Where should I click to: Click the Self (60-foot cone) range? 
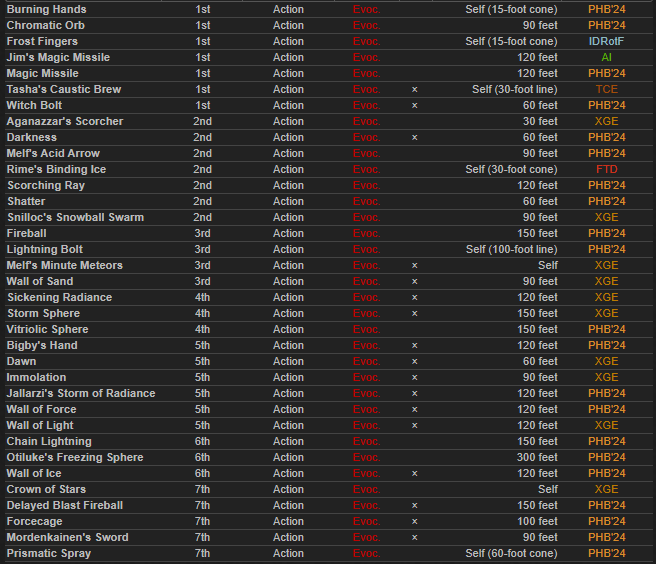pyautogui.click(x=511, y=554)
